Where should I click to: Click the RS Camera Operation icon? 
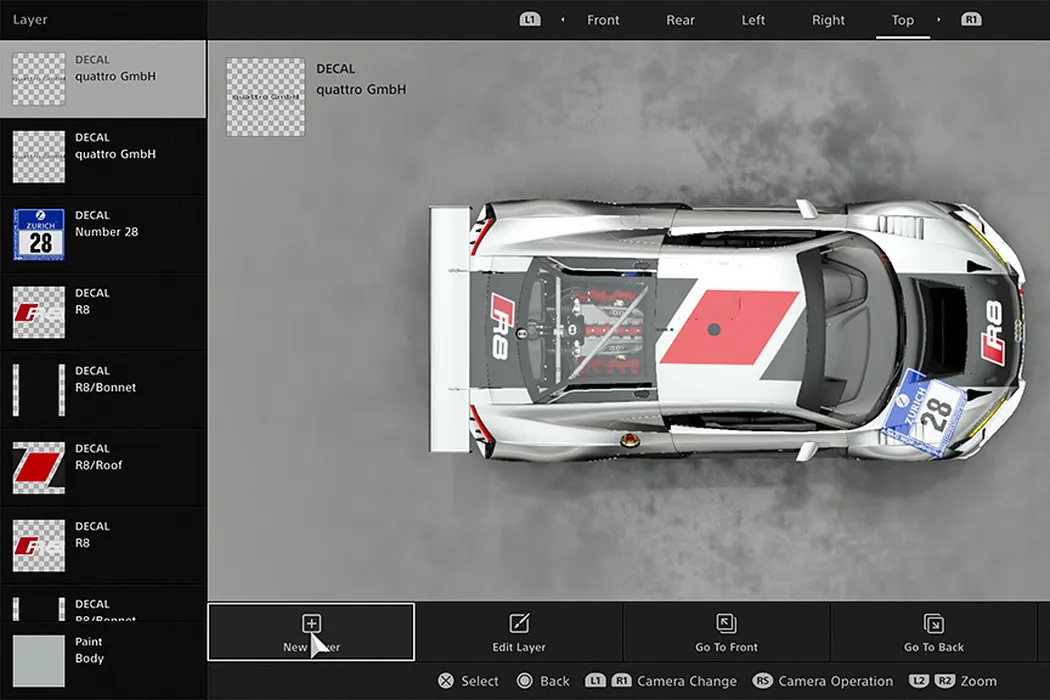pyautogui.click(x=763, y=681)
